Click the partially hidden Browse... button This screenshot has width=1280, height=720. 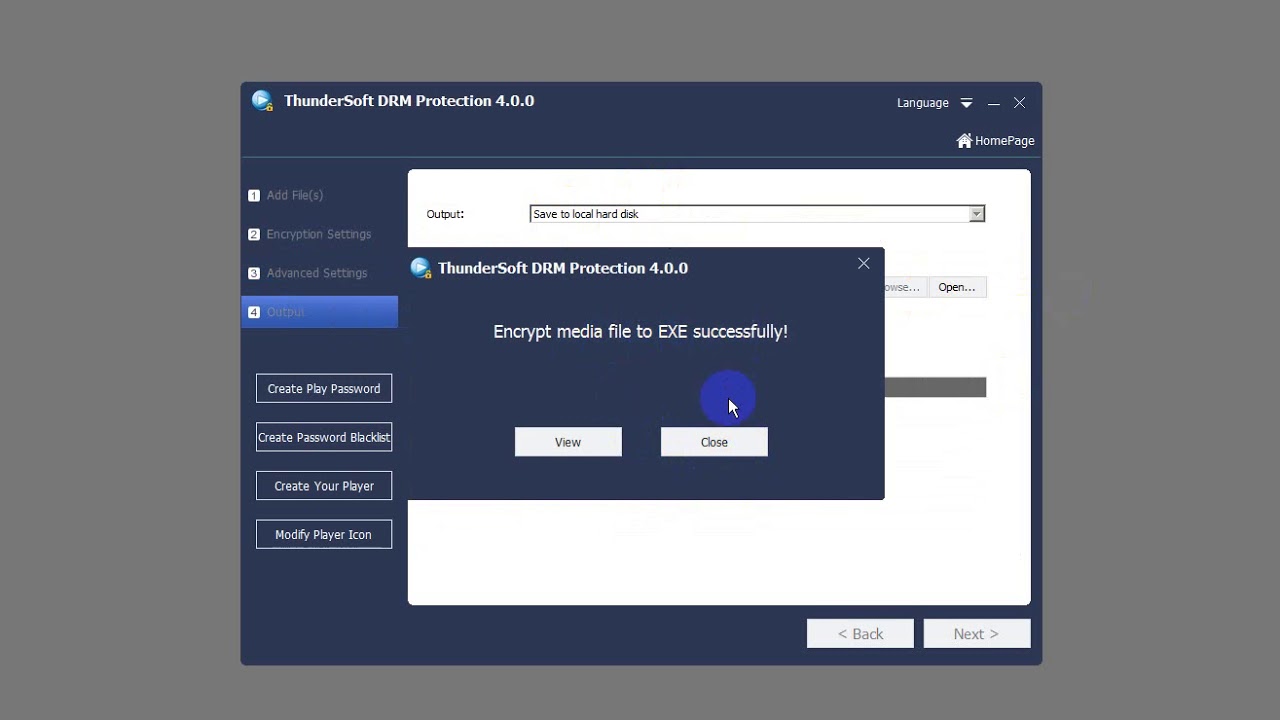click(904, 287)
